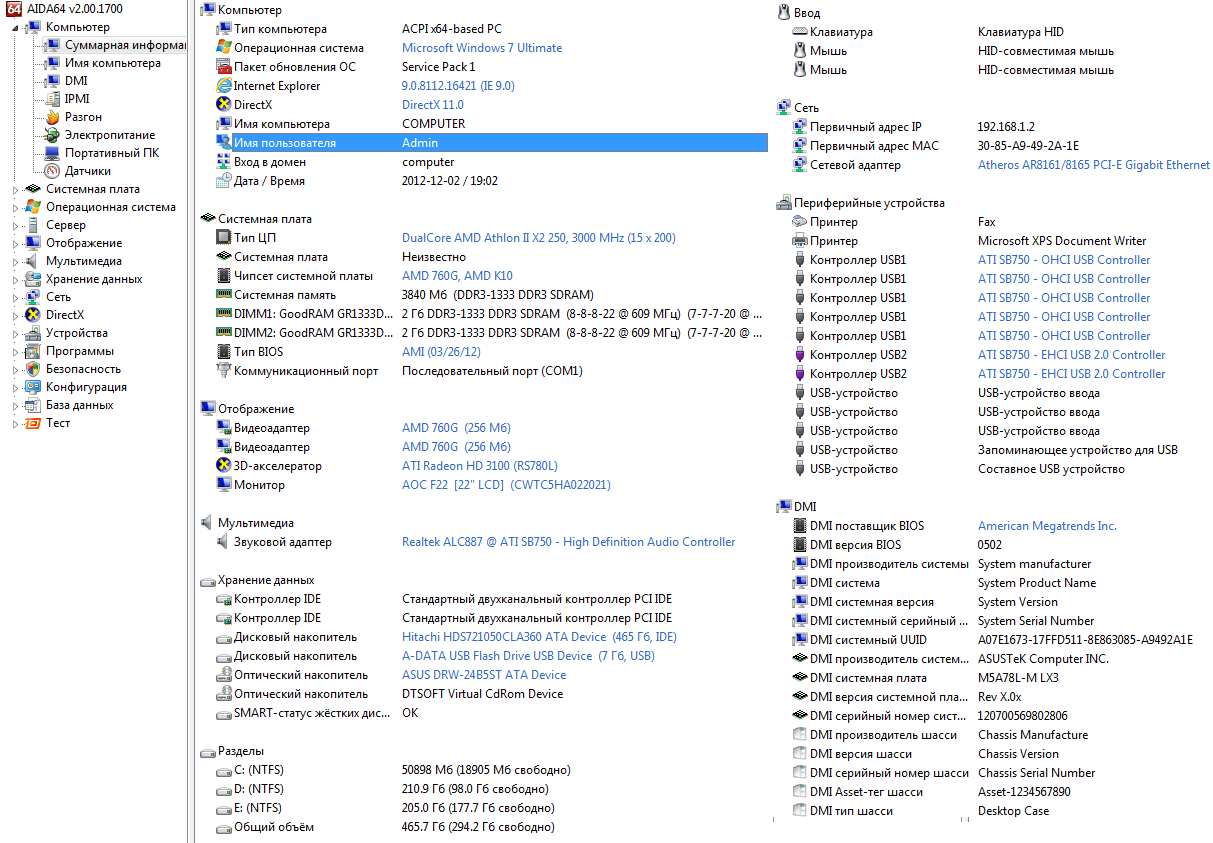Viewport: 1213px width, 843px height.
Task: Expand the Программы tree node
Action: [x=16, y=351]
